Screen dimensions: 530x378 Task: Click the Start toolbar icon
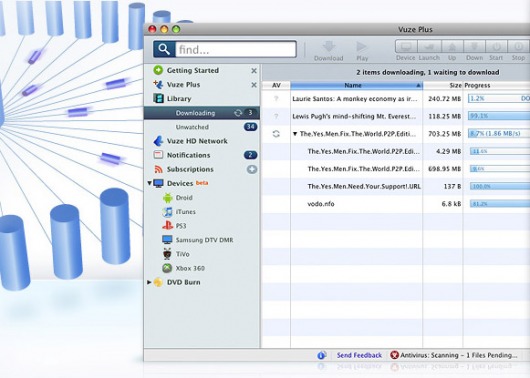[x=496, y=46]
